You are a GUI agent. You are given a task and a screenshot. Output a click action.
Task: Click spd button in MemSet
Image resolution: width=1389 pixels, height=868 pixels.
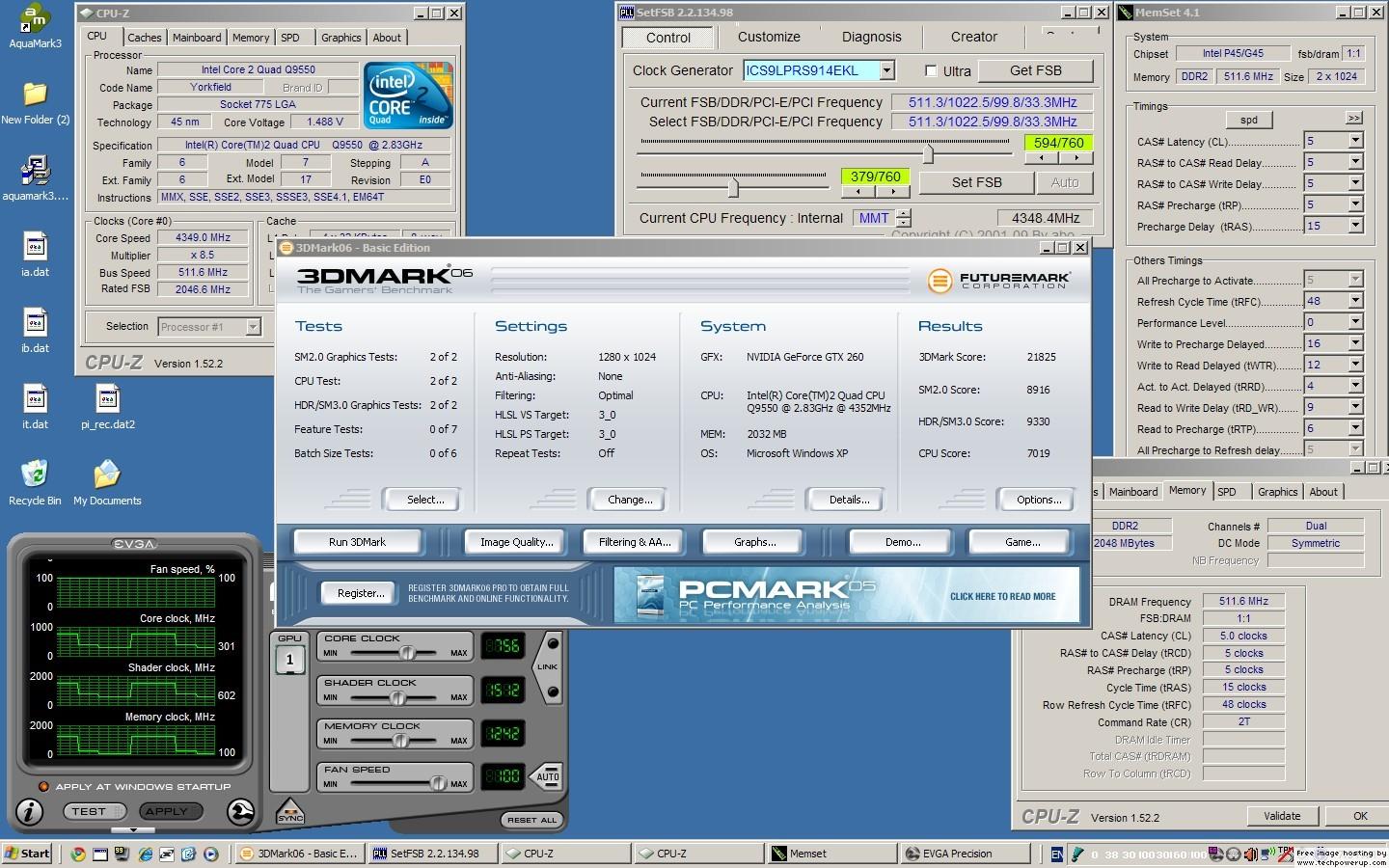[1249, 120]
